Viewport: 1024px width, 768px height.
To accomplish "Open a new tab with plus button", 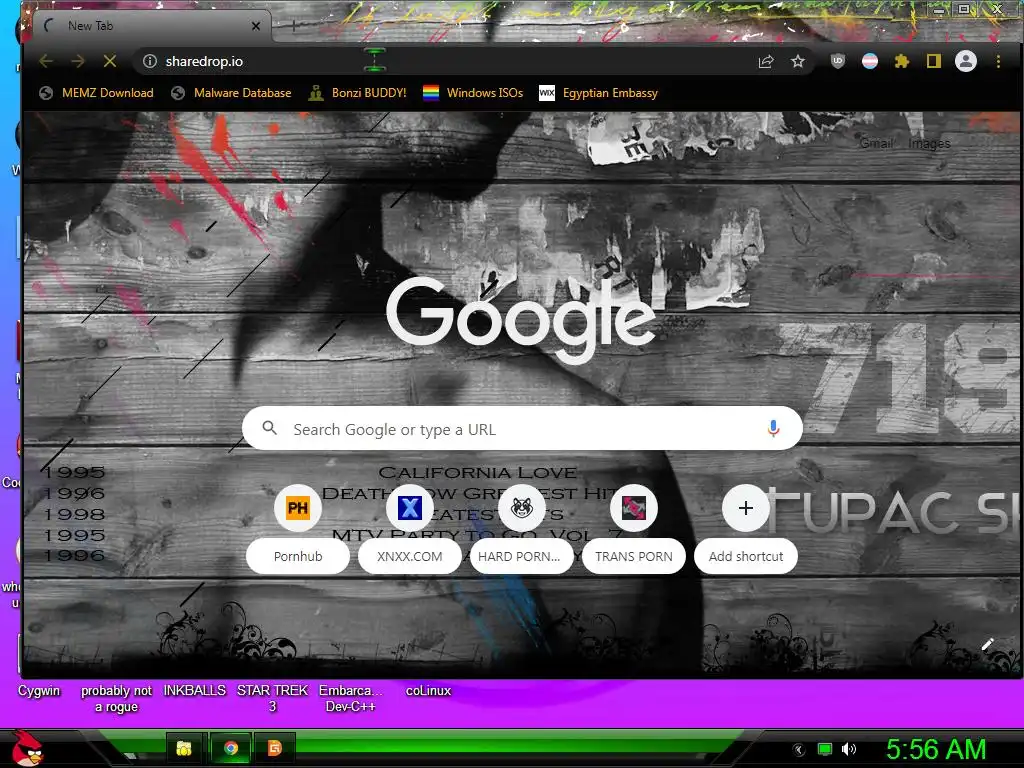I will tap(294, 26).
